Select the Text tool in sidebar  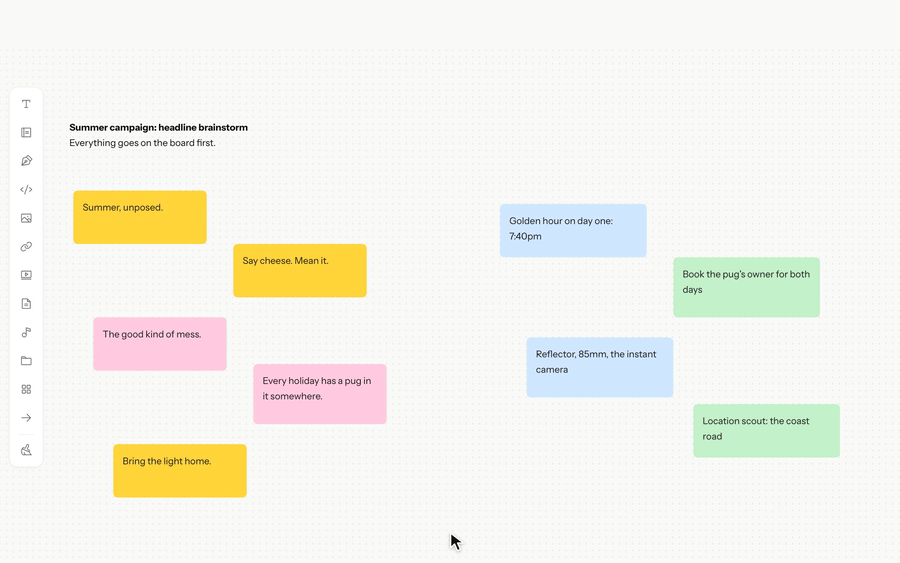26,104
